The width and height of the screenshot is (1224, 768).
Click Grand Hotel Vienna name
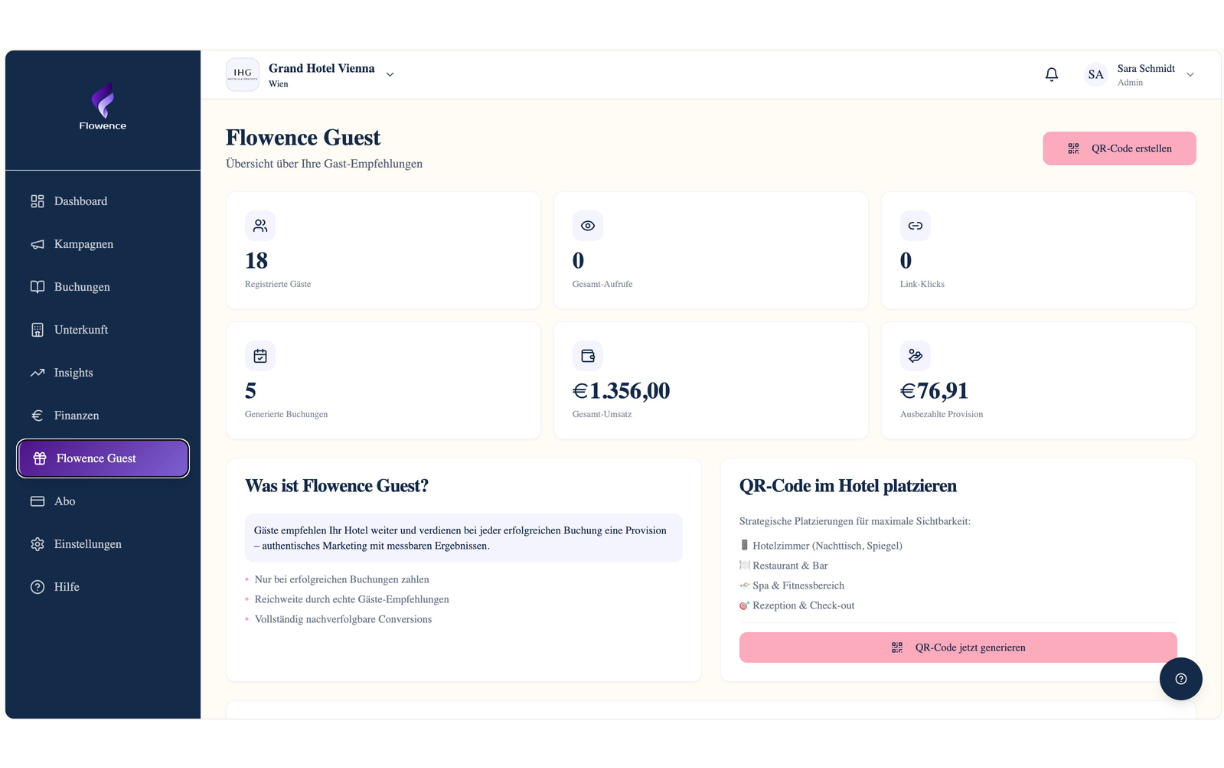click(321, 68)
